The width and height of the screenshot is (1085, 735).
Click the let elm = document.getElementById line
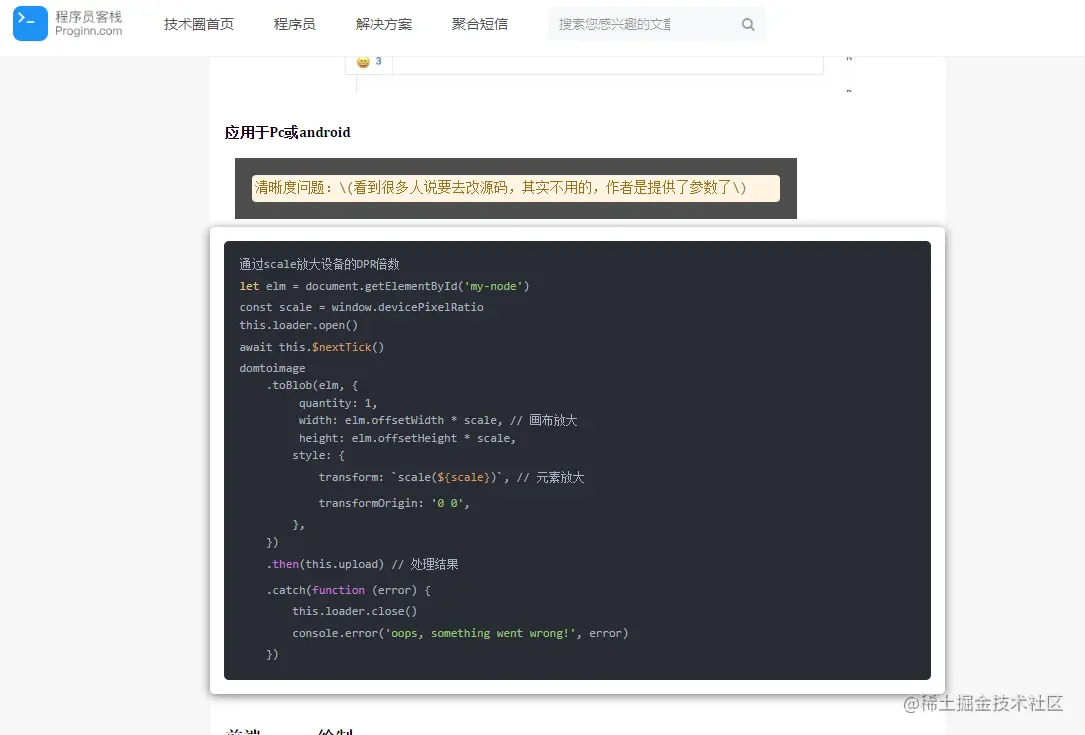[384, 286]
